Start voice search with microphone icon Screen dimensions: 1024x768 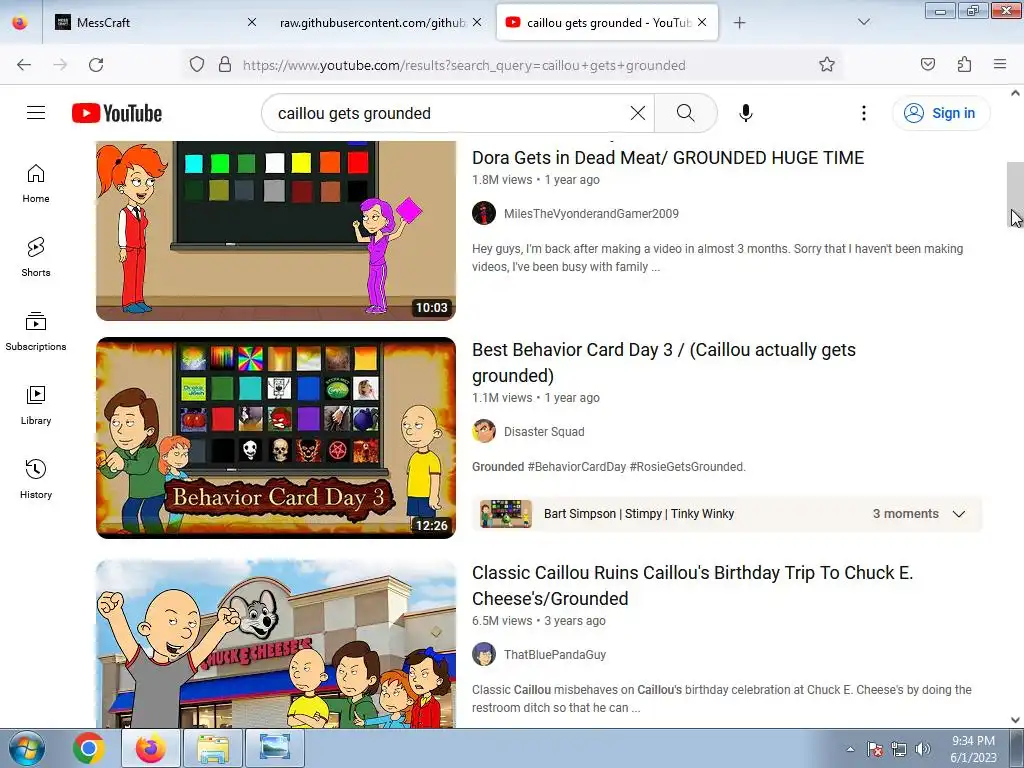(746, 113)
